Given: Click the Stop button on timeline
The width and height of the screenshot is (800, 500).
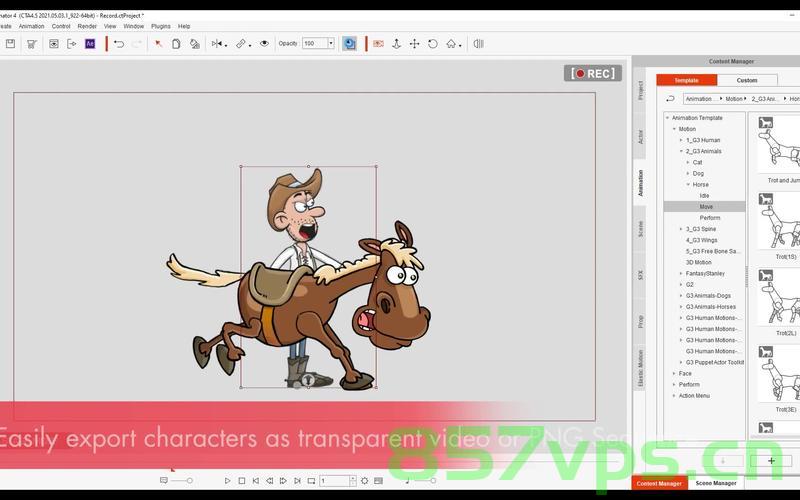Looking at the screenshot, I should (x=242, y=481).
